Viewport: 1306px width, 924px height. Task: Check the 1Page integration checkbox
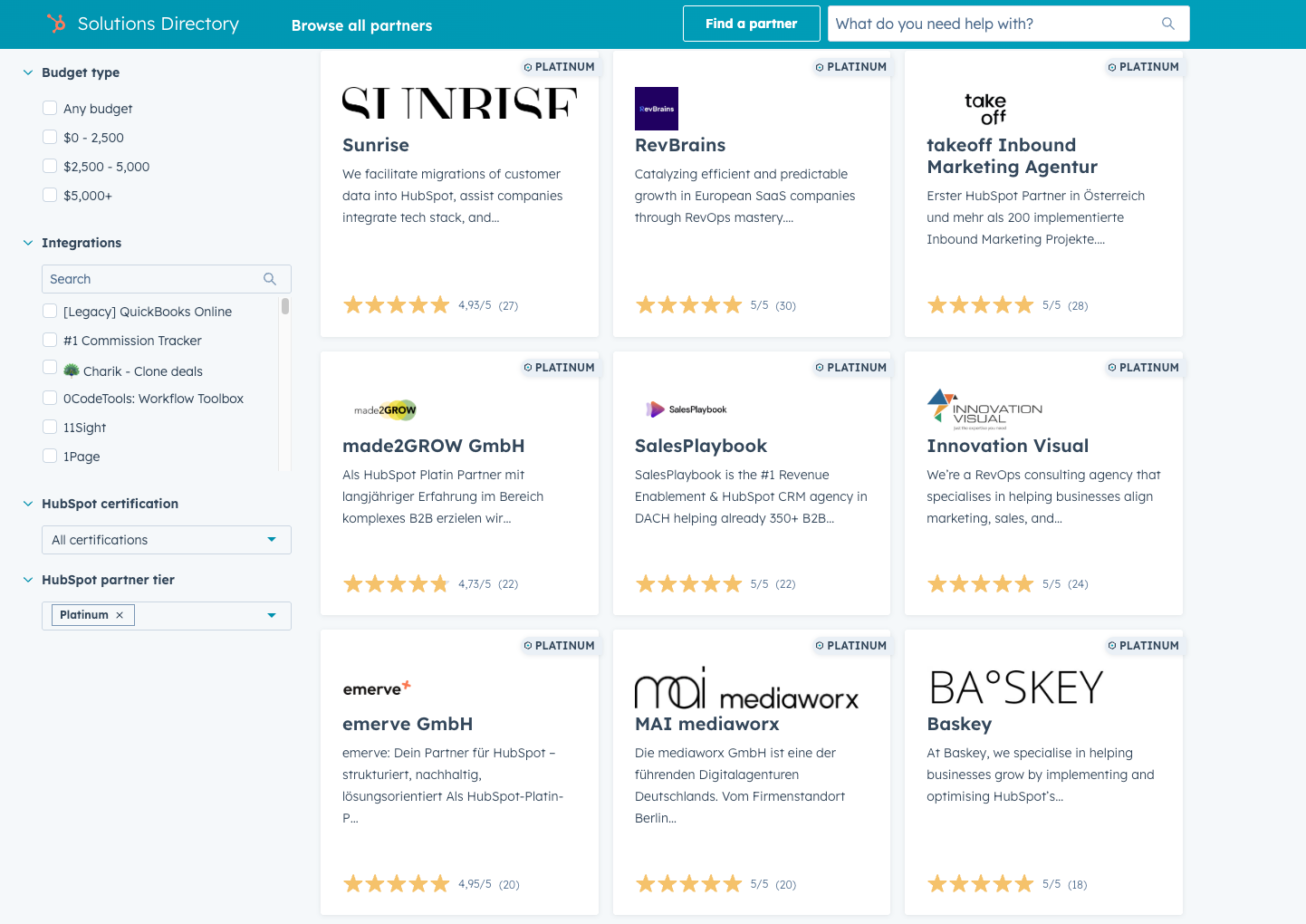coord(50,456)
